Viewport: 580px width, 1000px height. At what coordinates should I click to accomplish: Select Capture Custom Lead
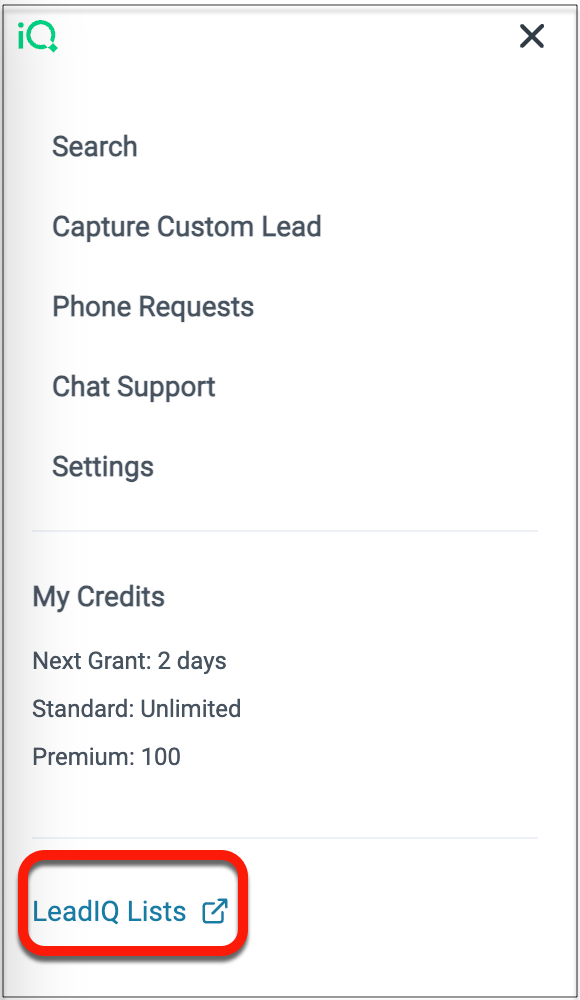point(187,226)
